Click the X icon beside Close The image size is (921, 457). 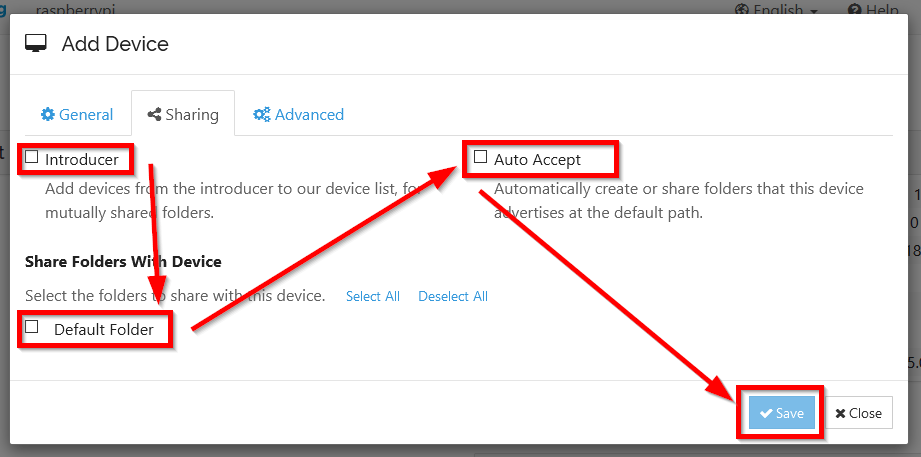point(841,414)
